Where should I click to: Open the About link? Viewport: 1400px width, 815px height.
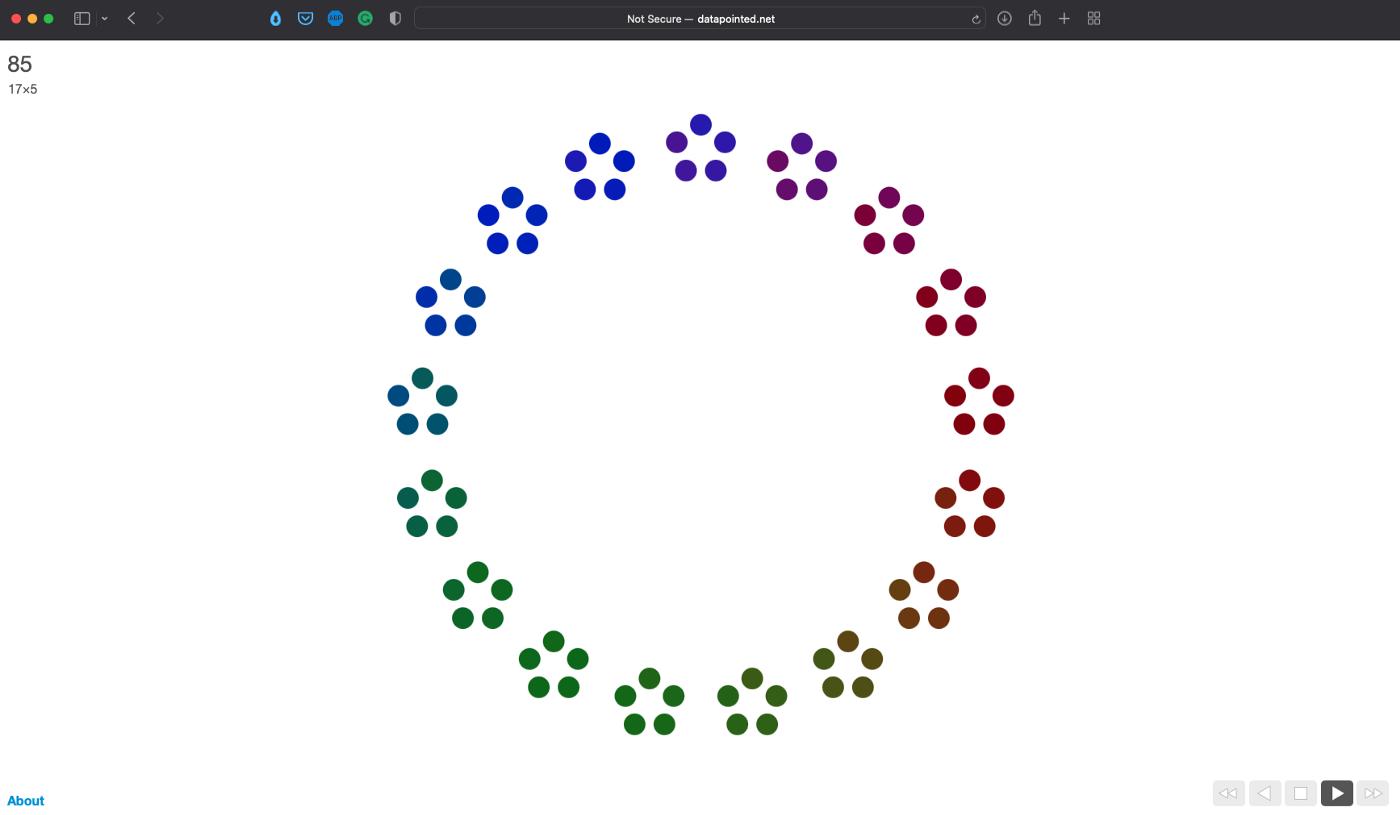pyautogui.click(x=26, y=801)
